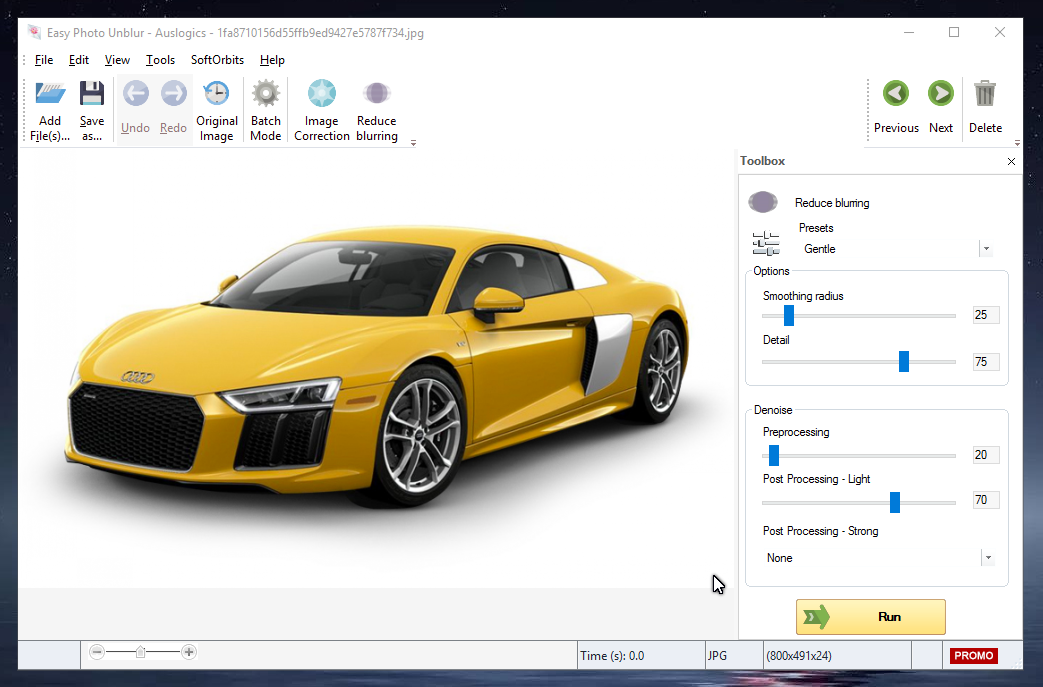Open the Help menu
The width and height of the screenshot is (1043, 687).
(x=272, y=60)
